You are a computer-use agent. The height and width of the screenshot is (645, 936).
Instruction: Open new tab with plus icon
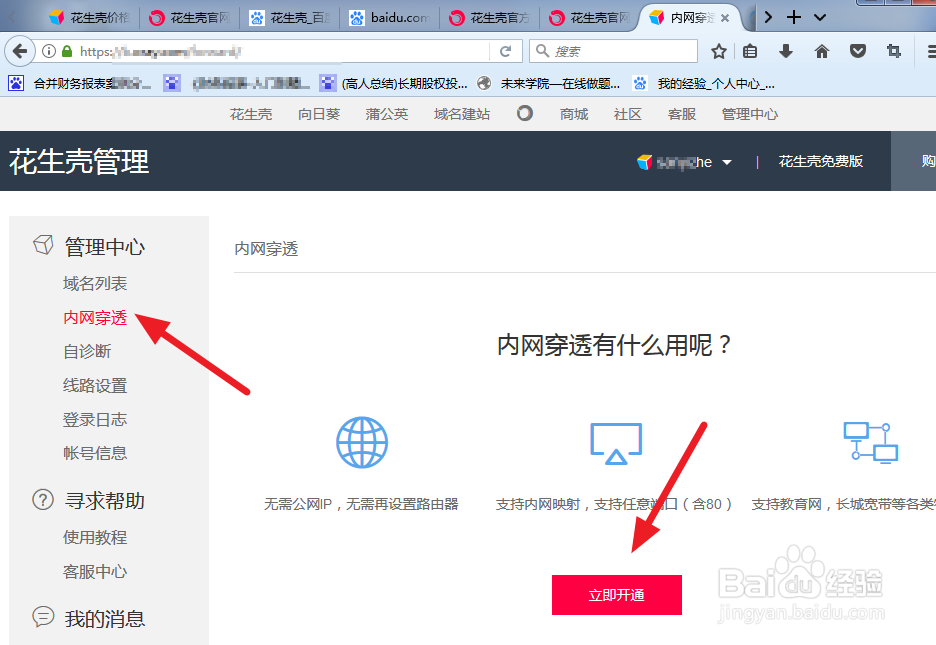(793, 17)
